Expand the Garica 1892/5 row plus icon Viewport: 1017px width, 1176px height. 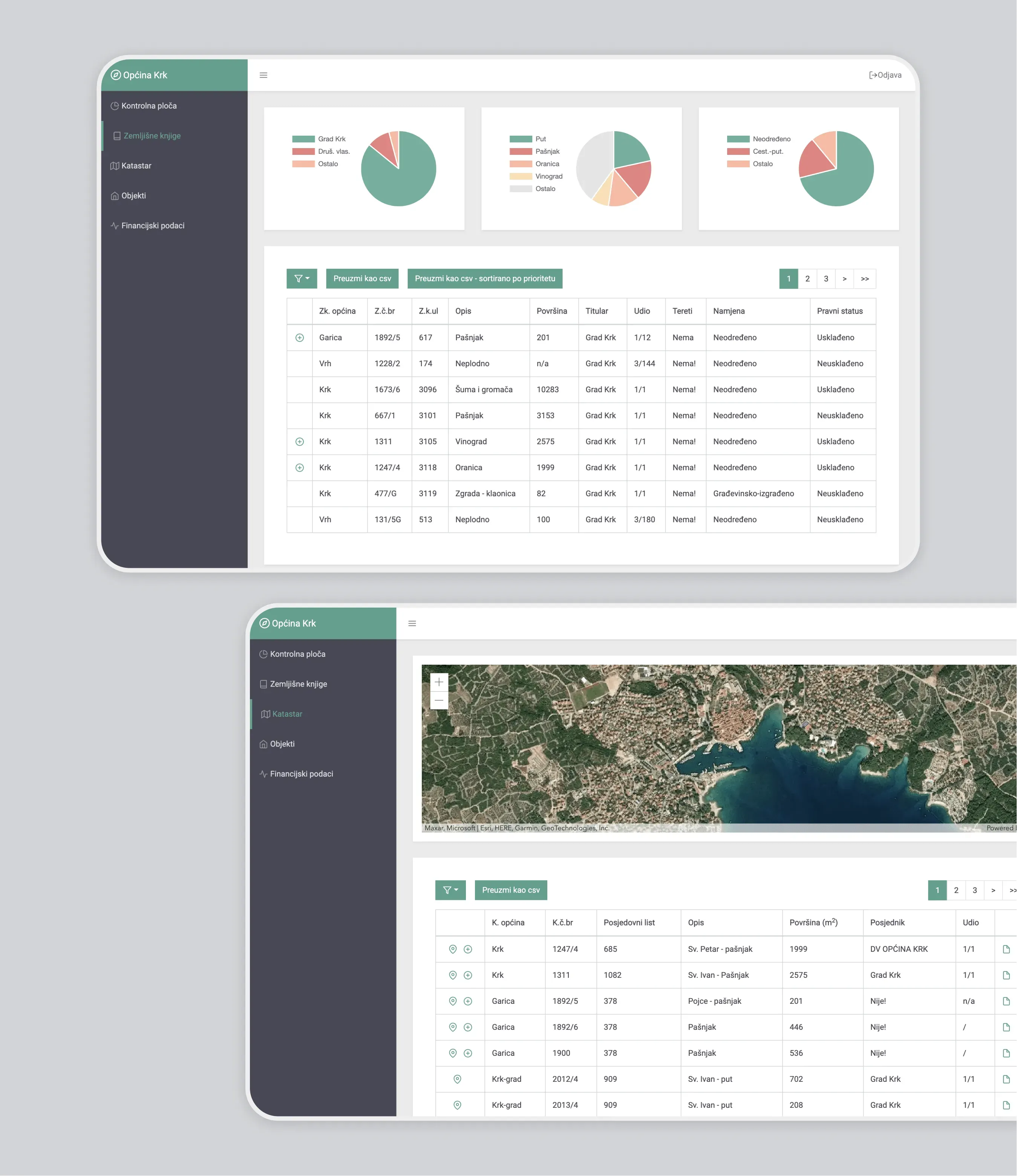pyautogui.click(x=300, y=338)
